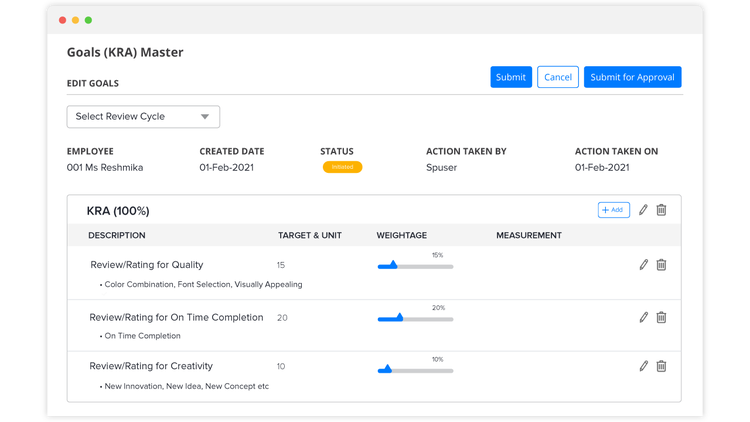The height and width of the screenshot is (422, 750).
Task: Edit the Review/Rating for Quality row
Action: click(x=644, y=265)
